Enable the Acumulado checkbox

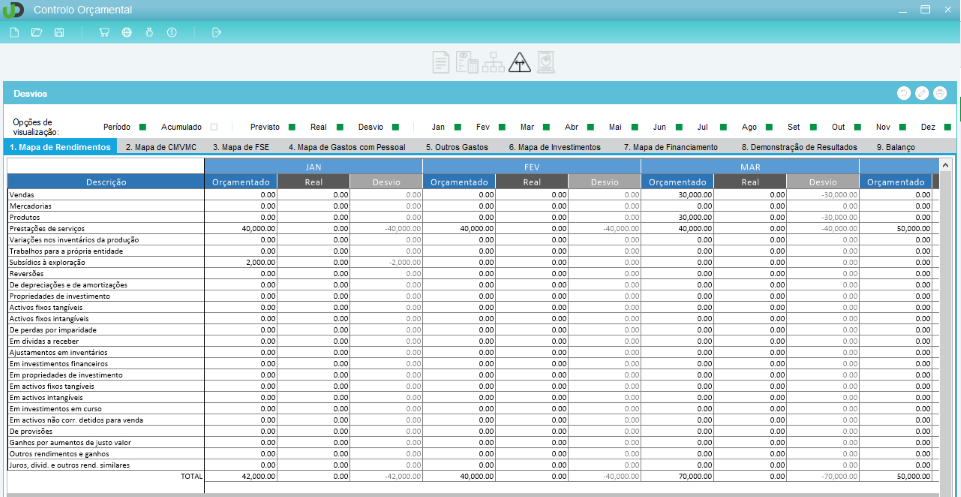214,127
